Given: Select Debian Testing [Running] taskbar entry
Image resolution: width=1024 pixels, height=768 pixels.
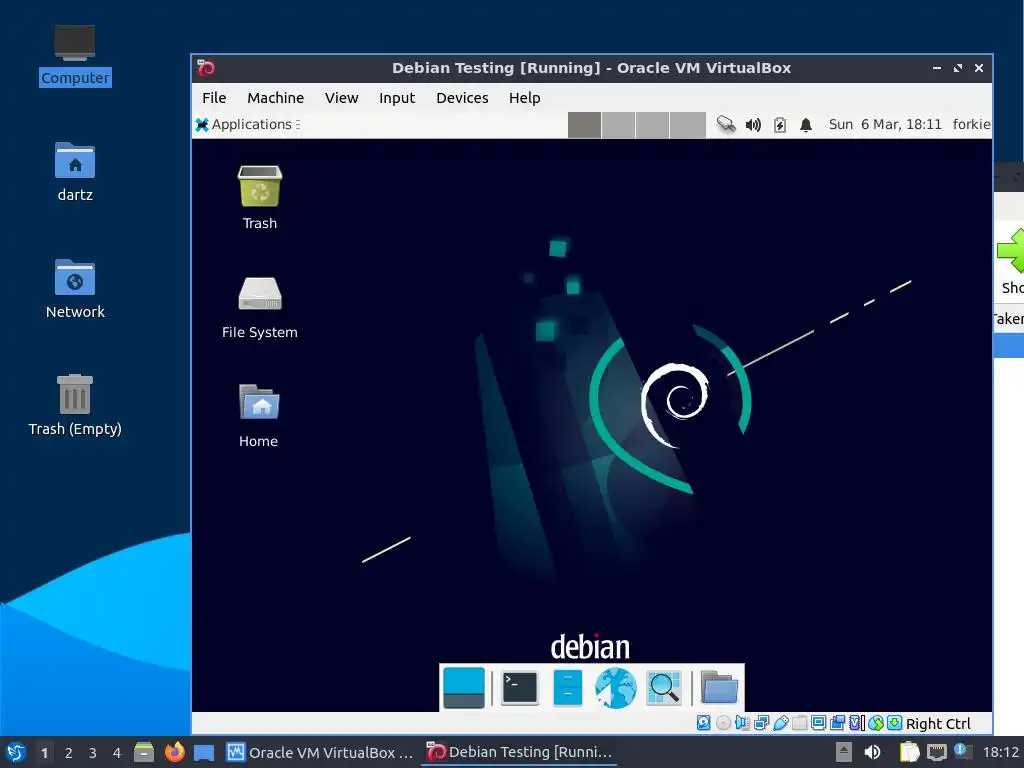Looking at the screenshot, I should [519, 752].
